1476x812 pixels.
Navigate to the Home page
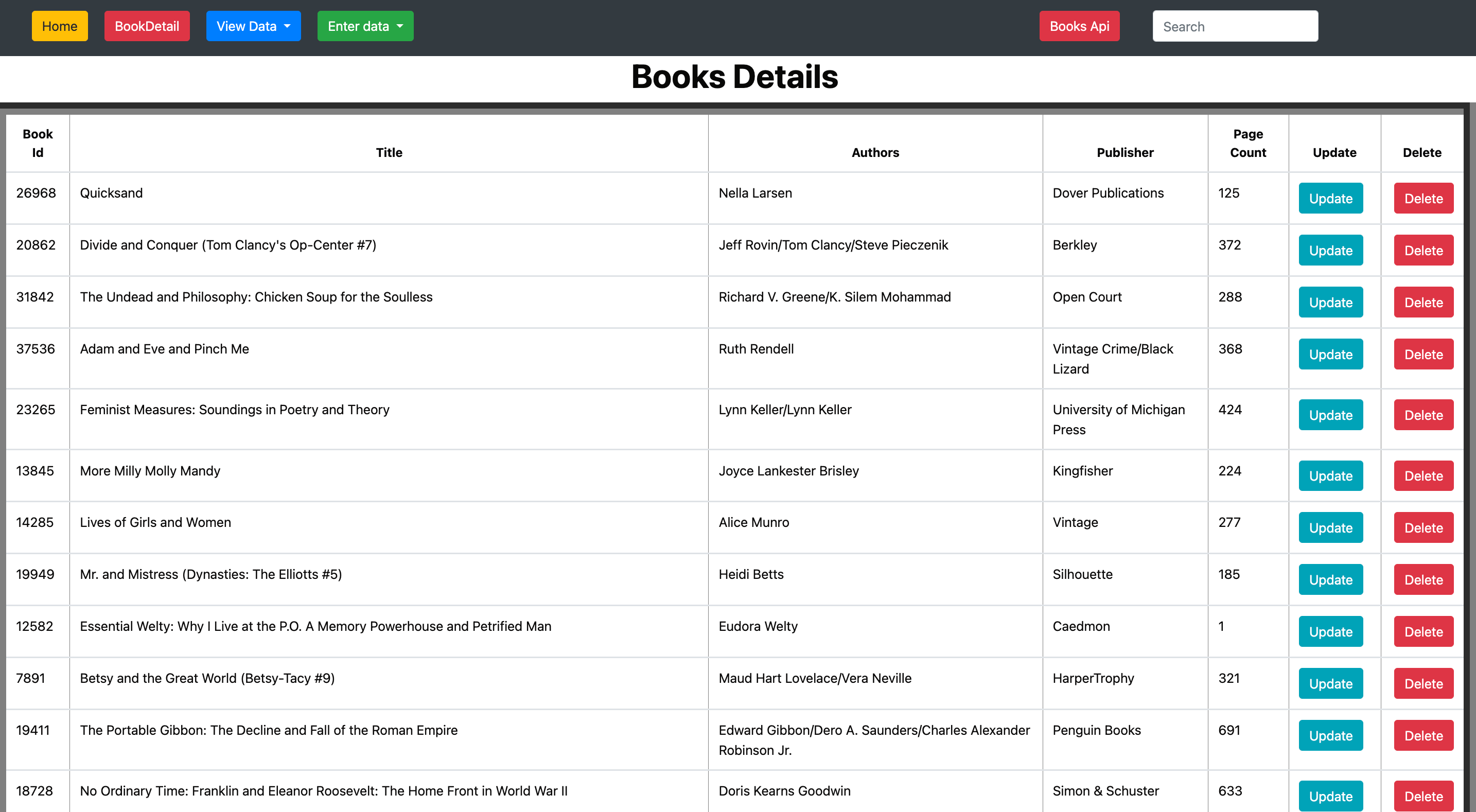coord(59,26)
